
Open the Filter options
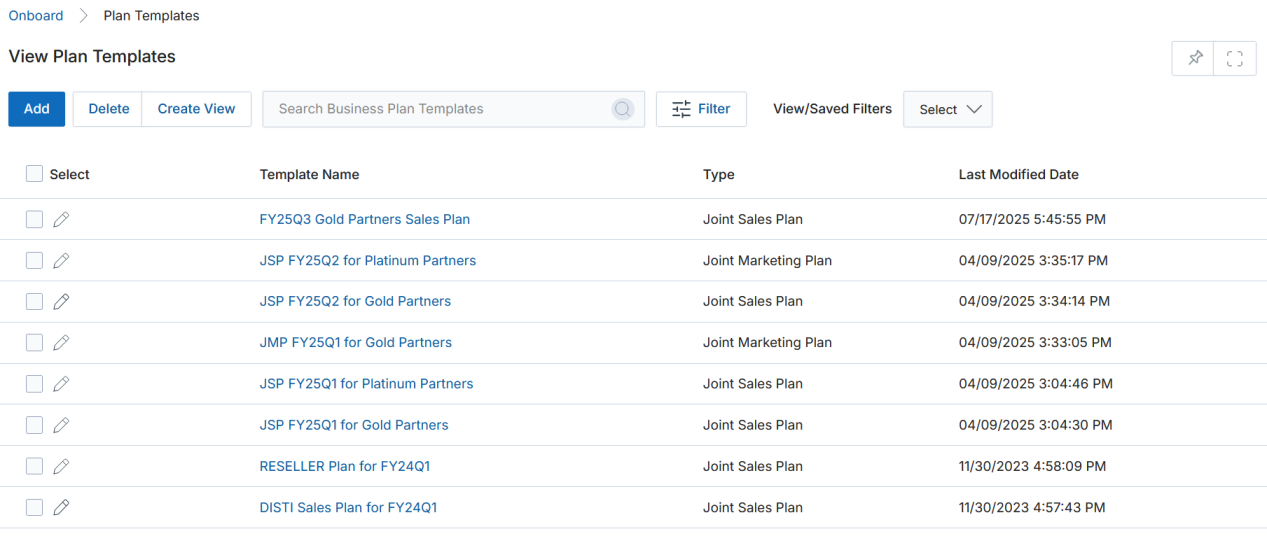pos(701,109)
